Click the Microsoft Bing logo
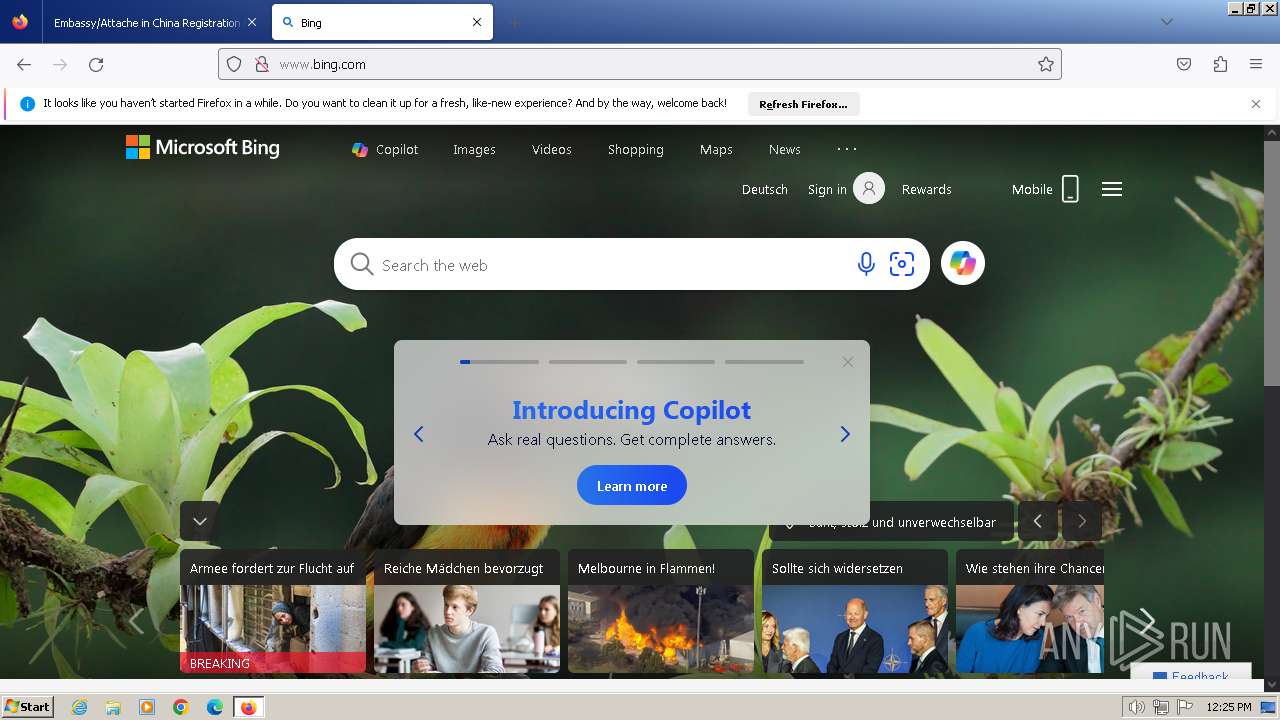Screen dimensions: 1280x720 (x=203, y=148)
